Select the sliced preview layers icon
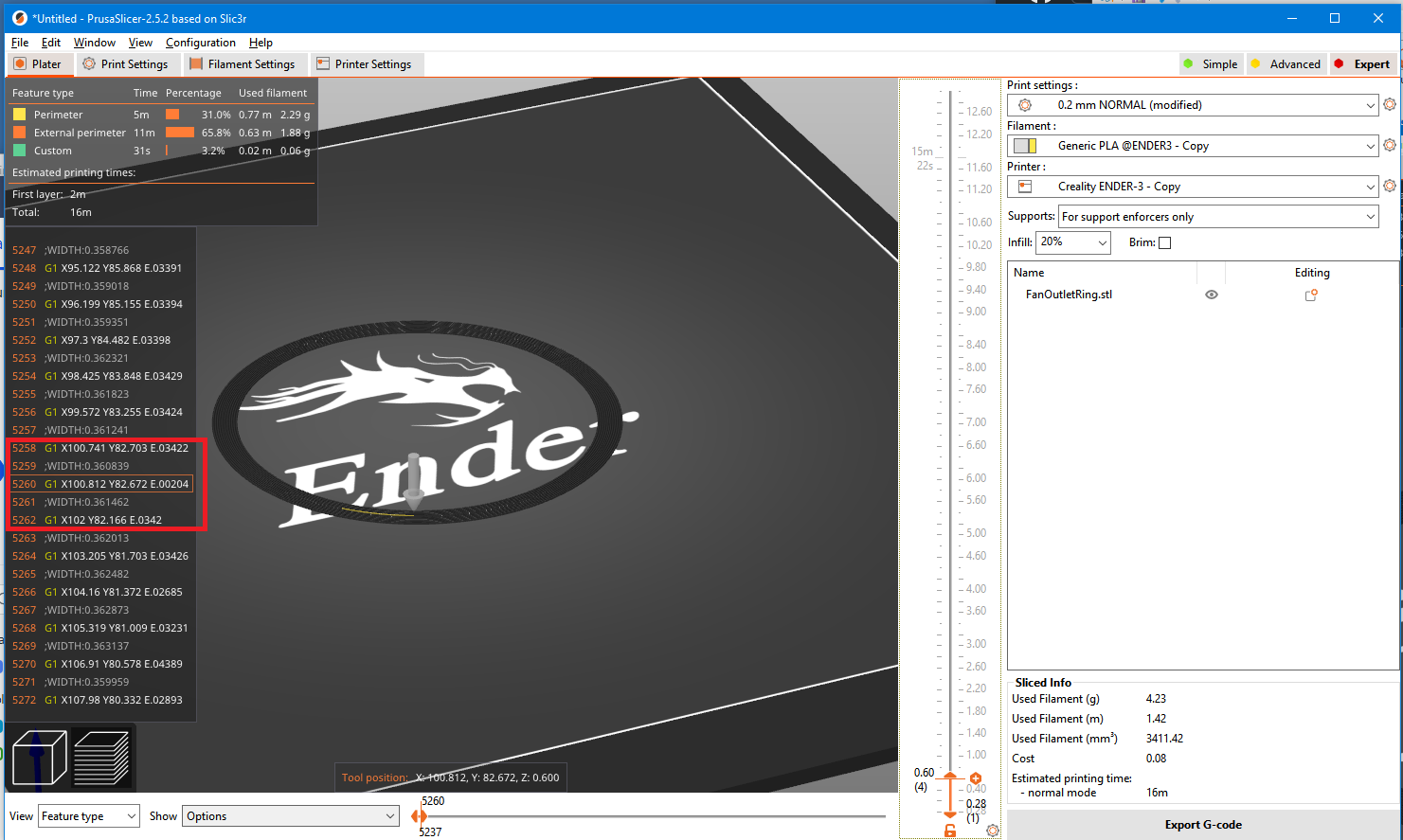The height and width of the screenshot is (840, 1403). (102, 757)
